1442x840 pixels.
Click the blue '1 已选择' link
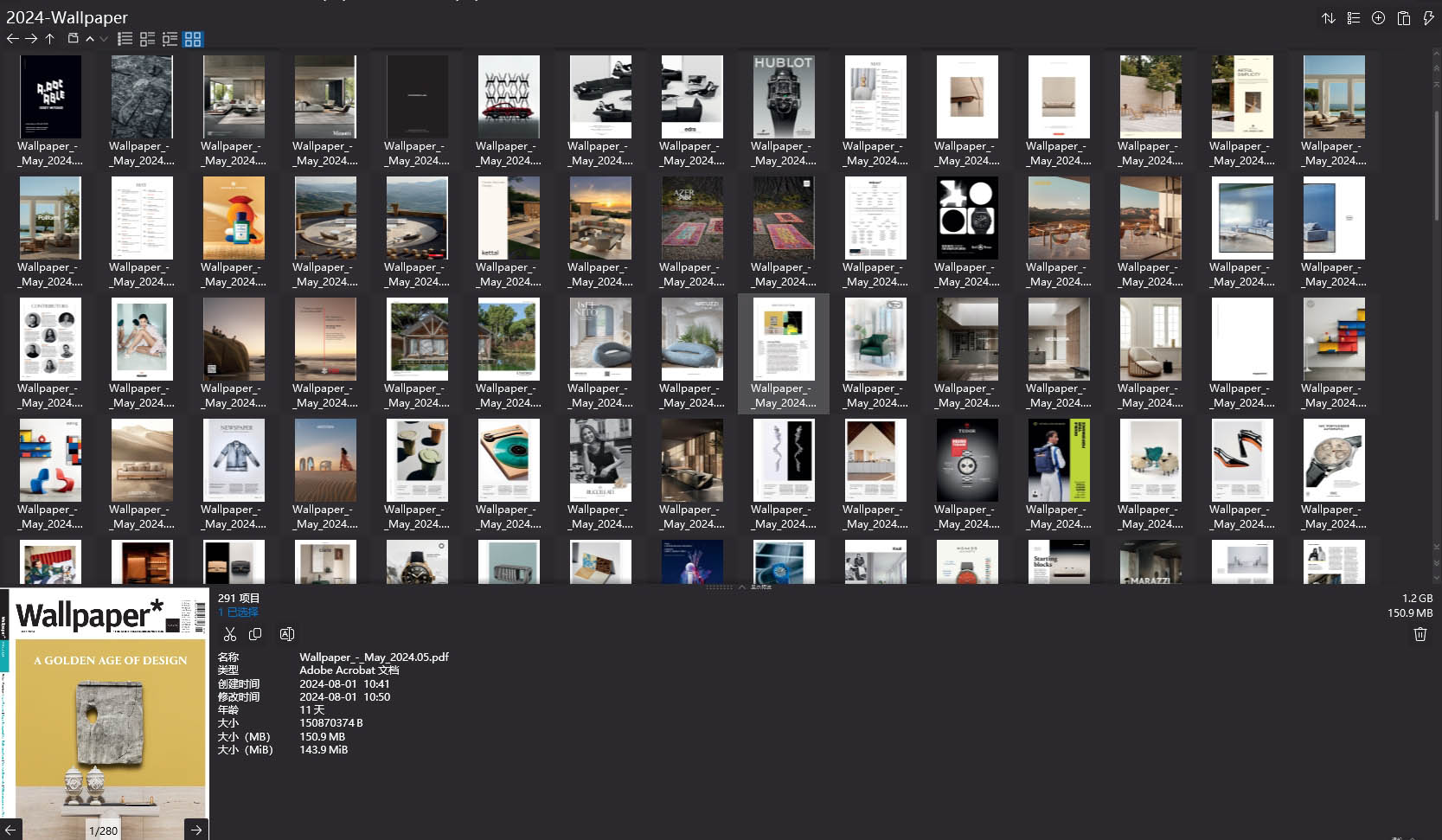point(239,612)
